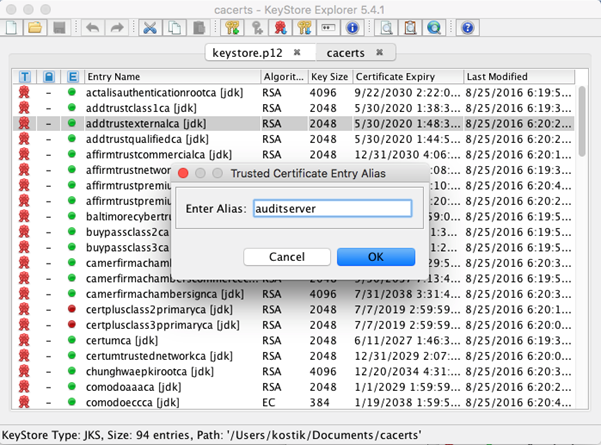Sort by the Entry Name column header

click(172, 77)
